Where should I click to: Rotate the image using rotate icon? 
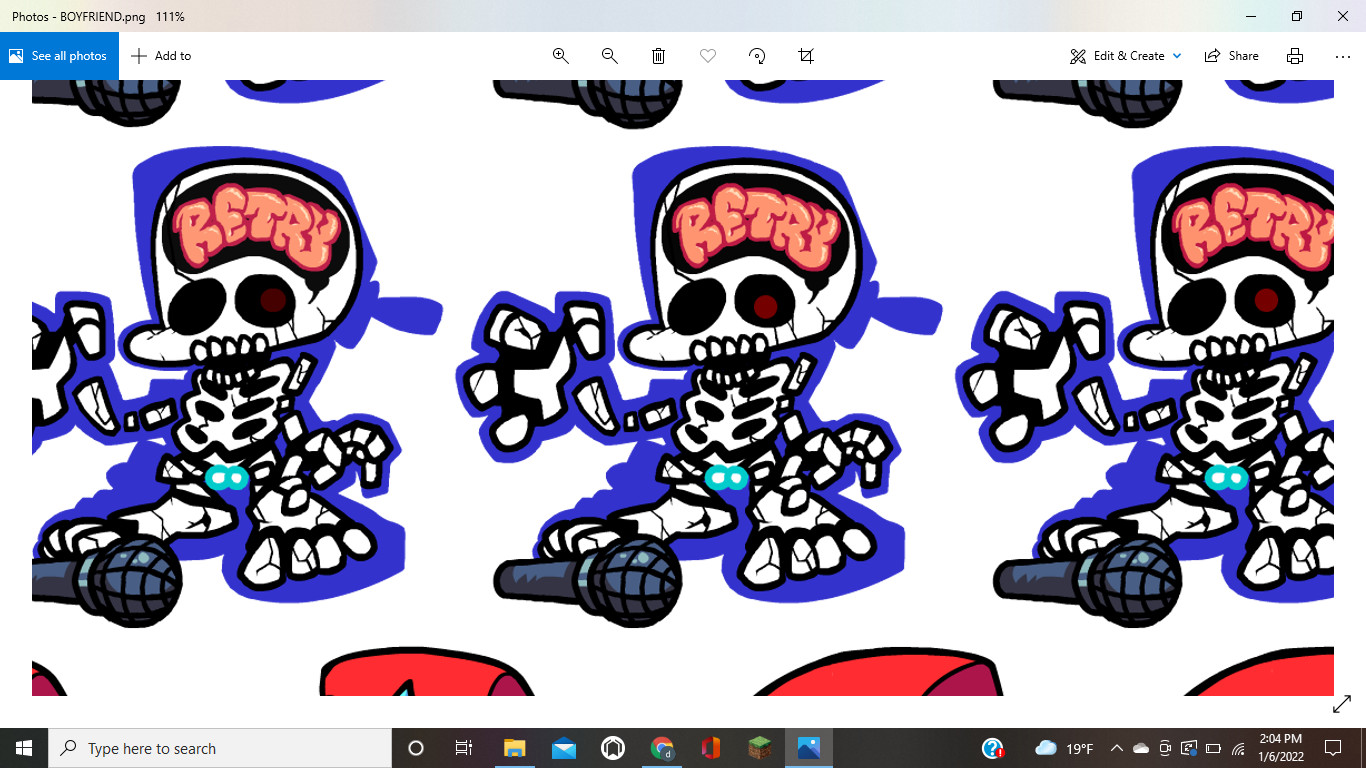click(x=757, y=56)
